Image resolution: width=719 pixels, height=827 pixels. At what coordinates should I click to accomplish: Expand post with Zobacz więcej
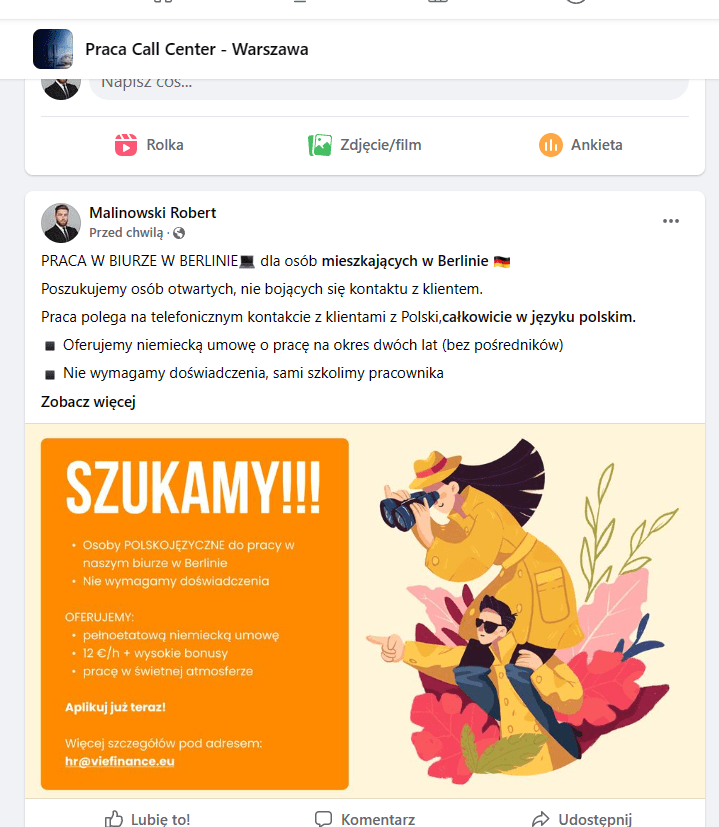tap(88, 402)
